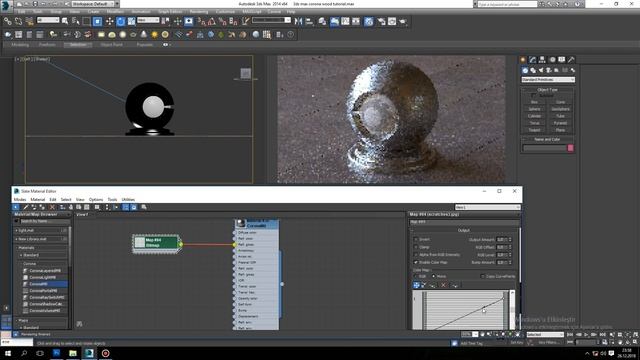
Task: Click the Move curve point tool in Color Map
Action: 416,285
